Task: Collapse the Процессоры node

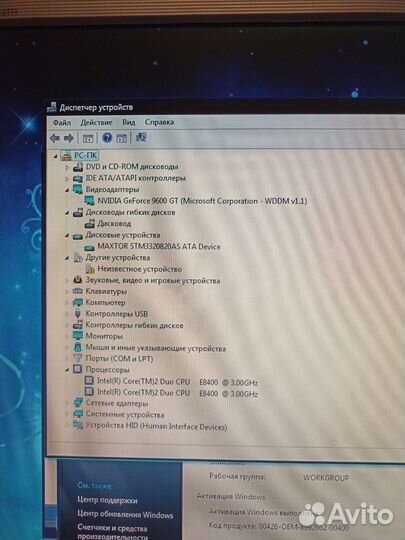Action: pyautogui.click(x=67, y=370)
